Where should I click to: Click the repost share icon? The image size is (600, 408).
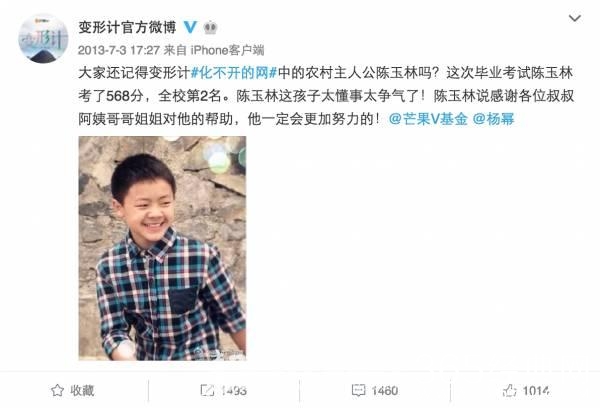tap(207, 390)
